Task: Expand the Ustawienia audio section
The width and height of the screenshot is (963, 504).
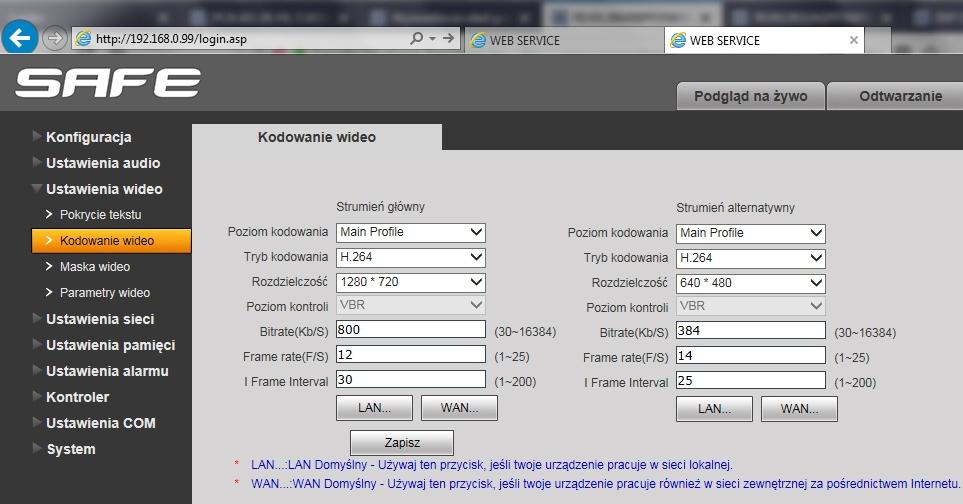Action: tap(97, 163)
